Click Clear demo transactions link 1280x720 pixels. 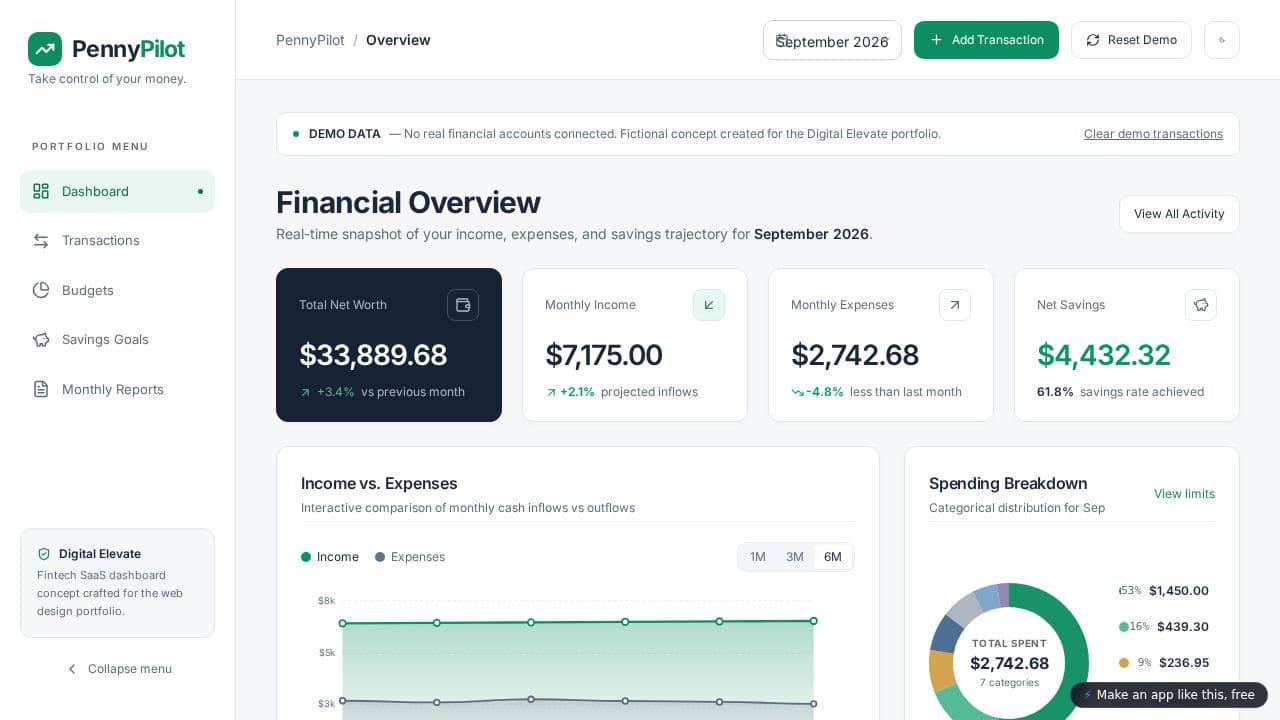1153,134
